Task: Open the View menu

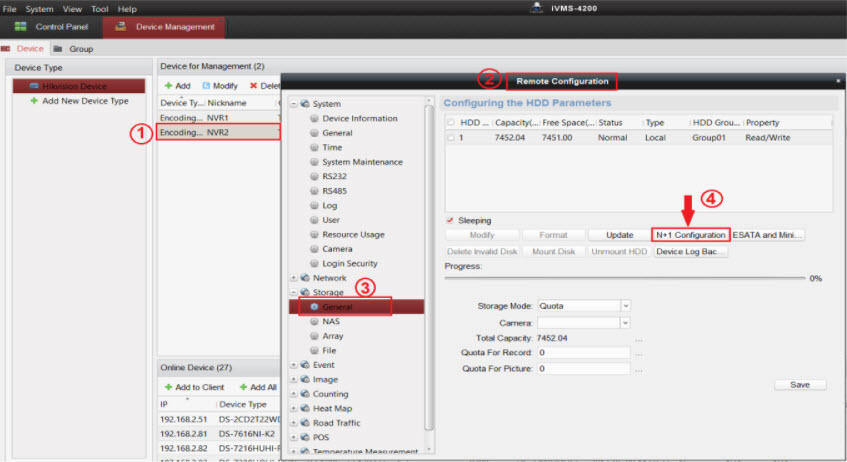Action: pos(72,8)
